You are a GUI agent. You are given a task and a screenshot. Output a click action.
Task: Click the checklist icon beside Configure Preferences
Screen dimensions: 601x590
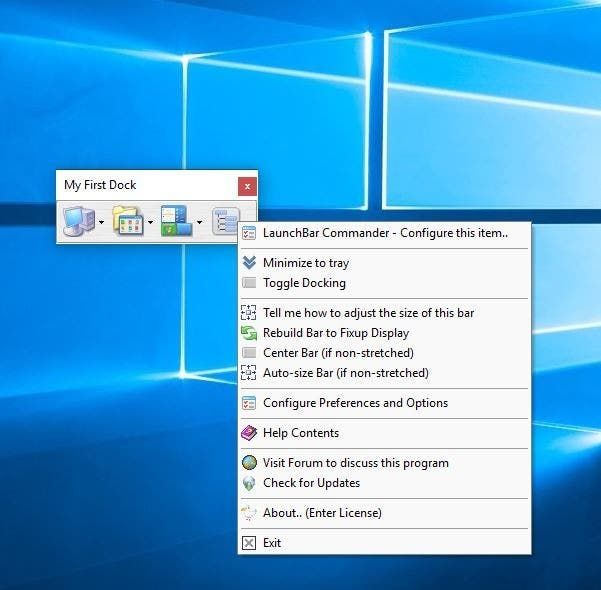point(249,403)
